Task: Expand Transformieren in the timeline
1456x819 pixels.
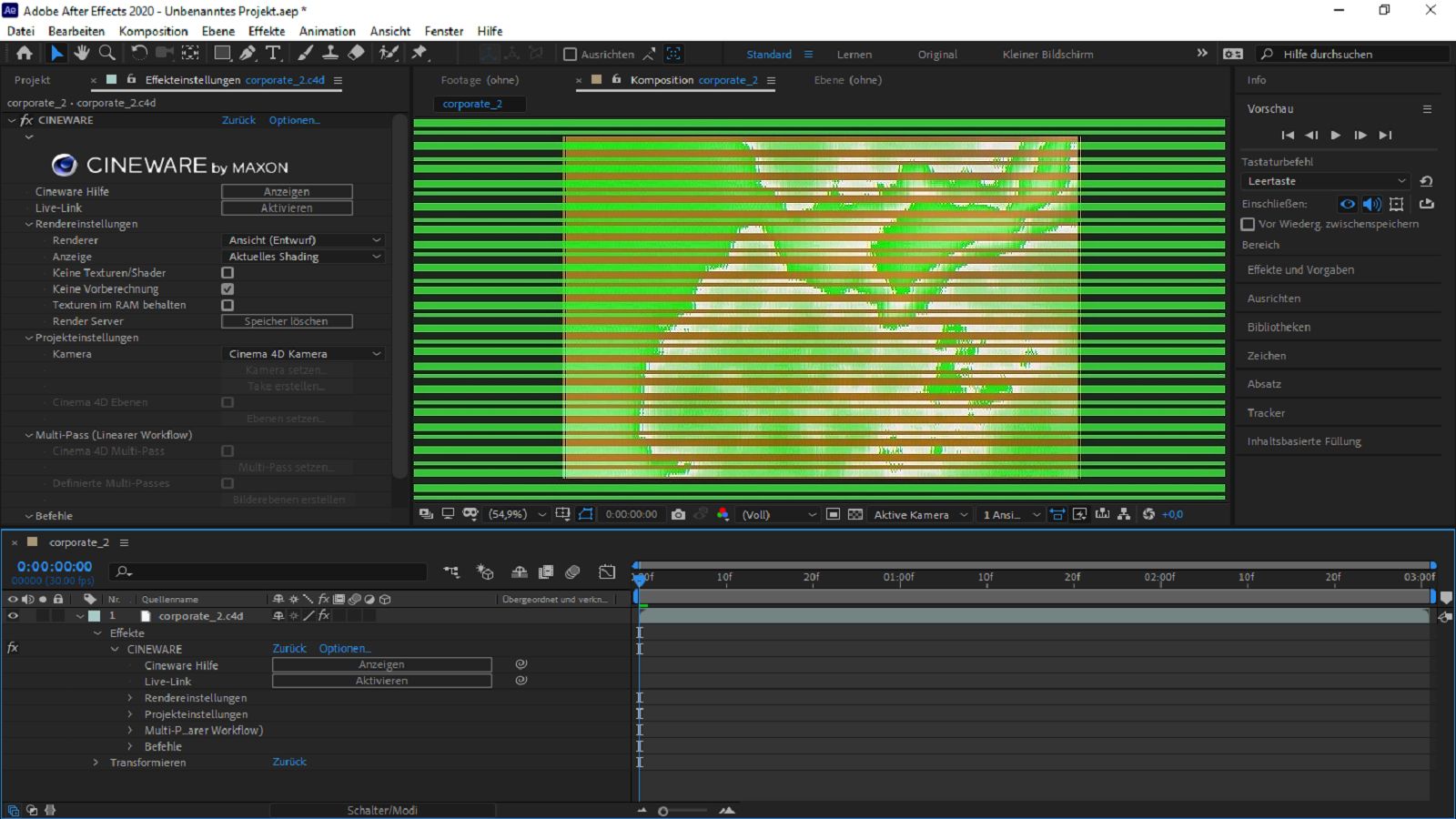Action: pyautogui.click(x=96, y=763)
